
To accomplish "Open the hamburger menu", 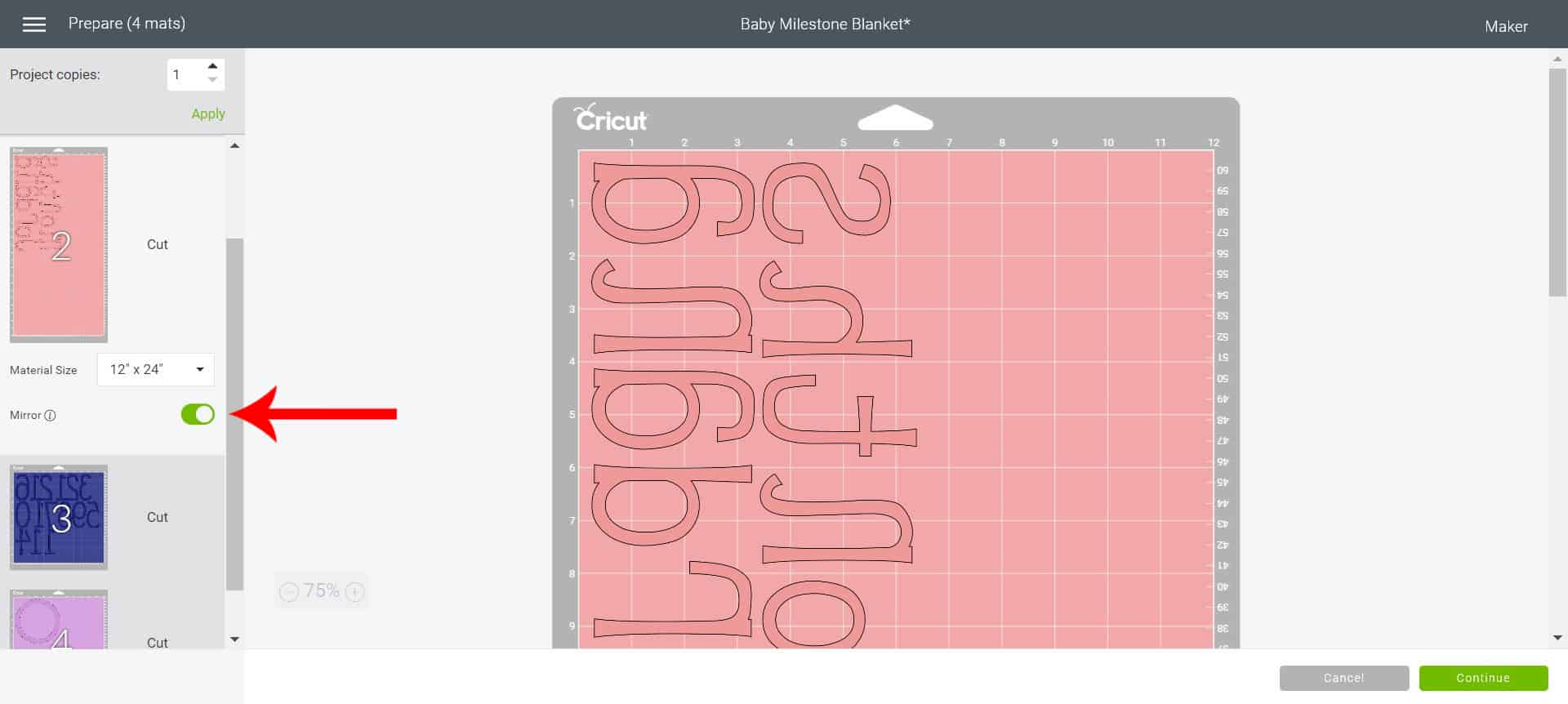I will pos(34,25).
